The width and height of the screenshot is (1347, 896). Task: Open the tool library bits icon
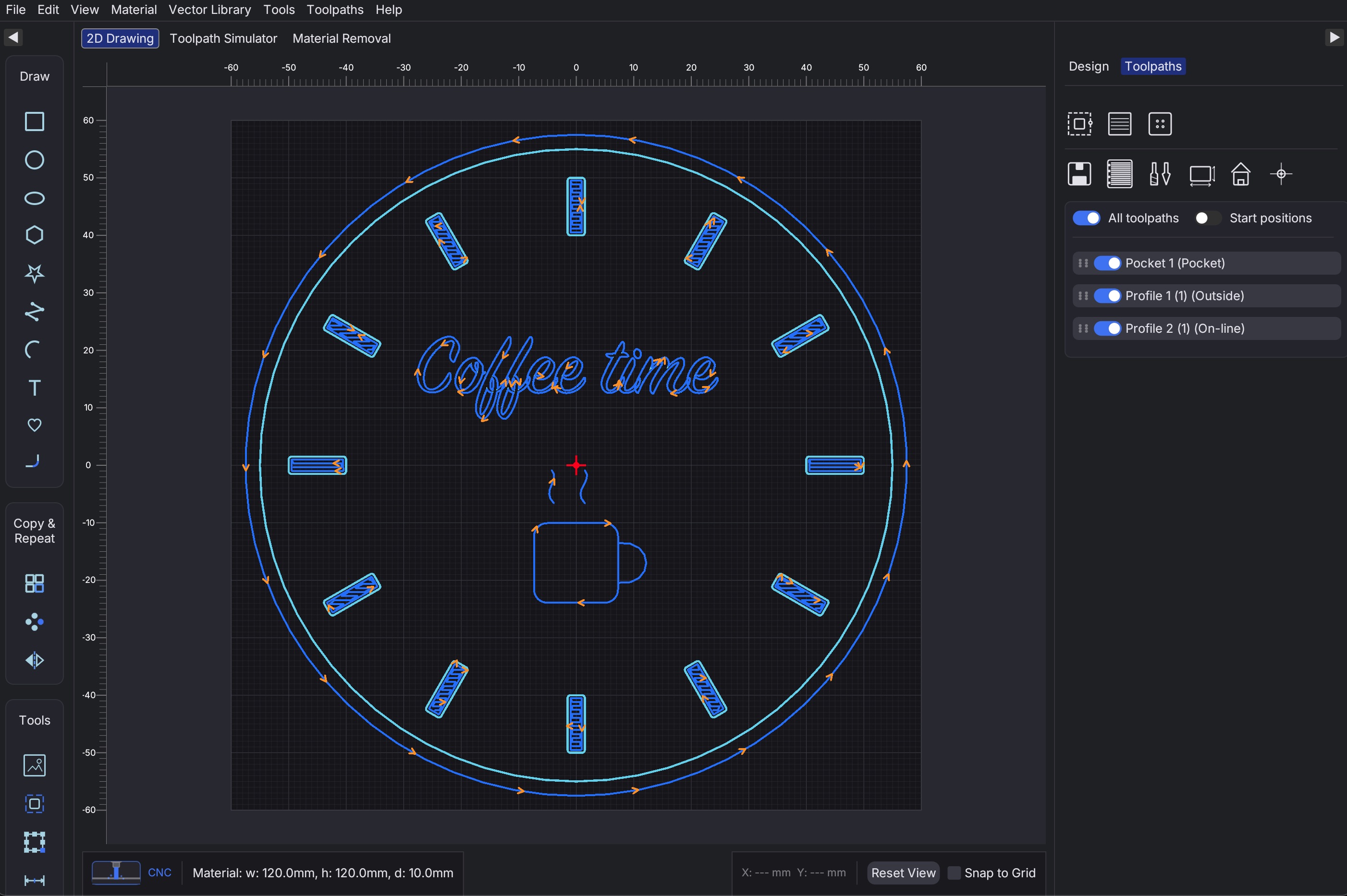click(1160, 174)
